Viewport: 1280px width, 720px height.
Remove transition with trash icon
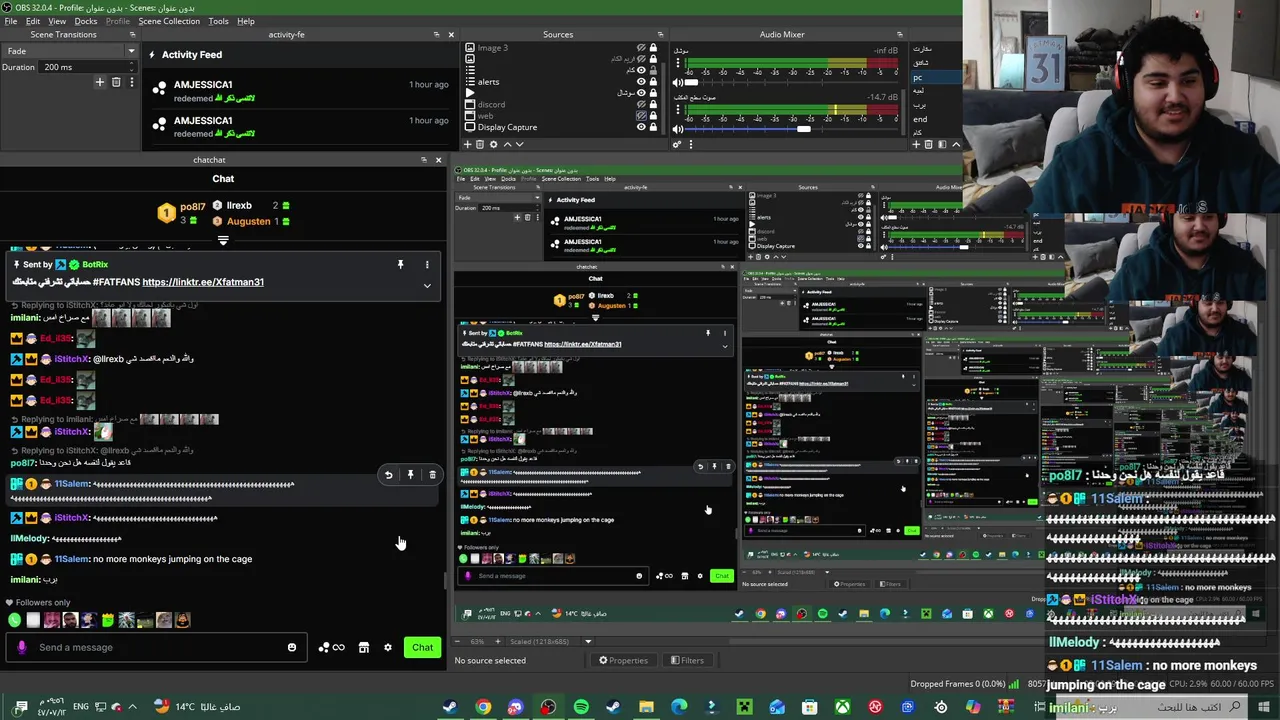point(116,82)
